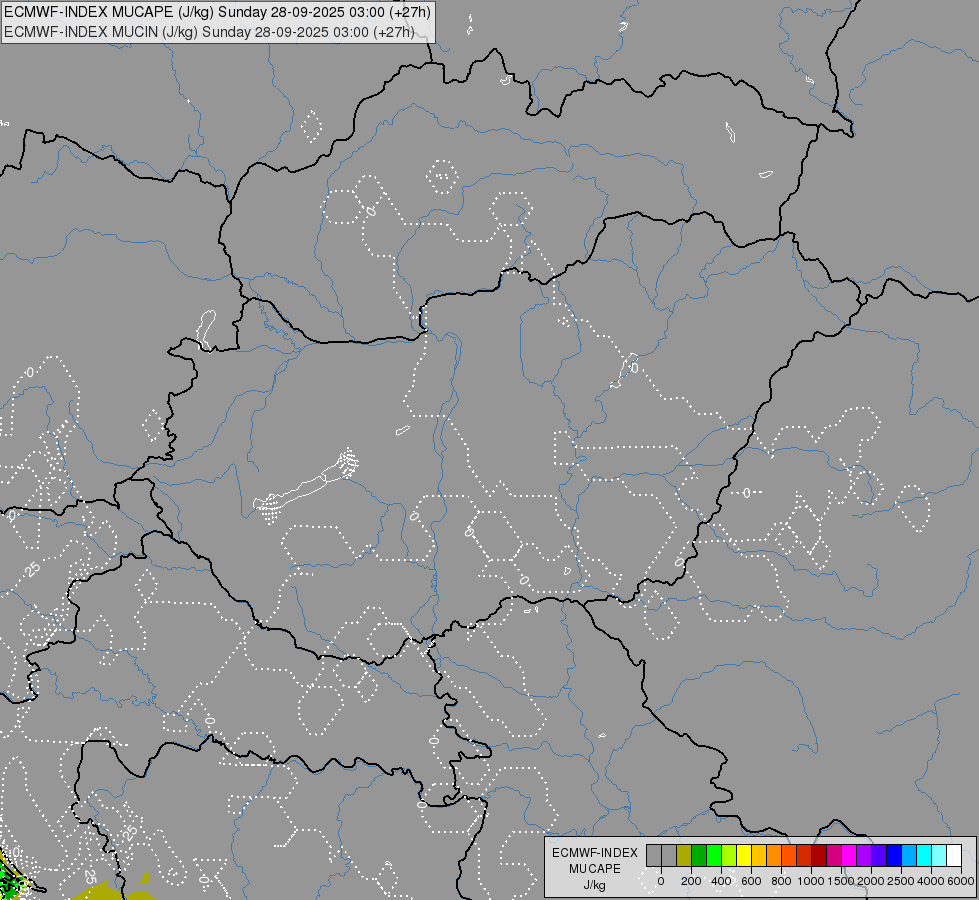Click the legend value 2500
The width and height of the screenshot is (979, 900).
click(x=901, y=881)
